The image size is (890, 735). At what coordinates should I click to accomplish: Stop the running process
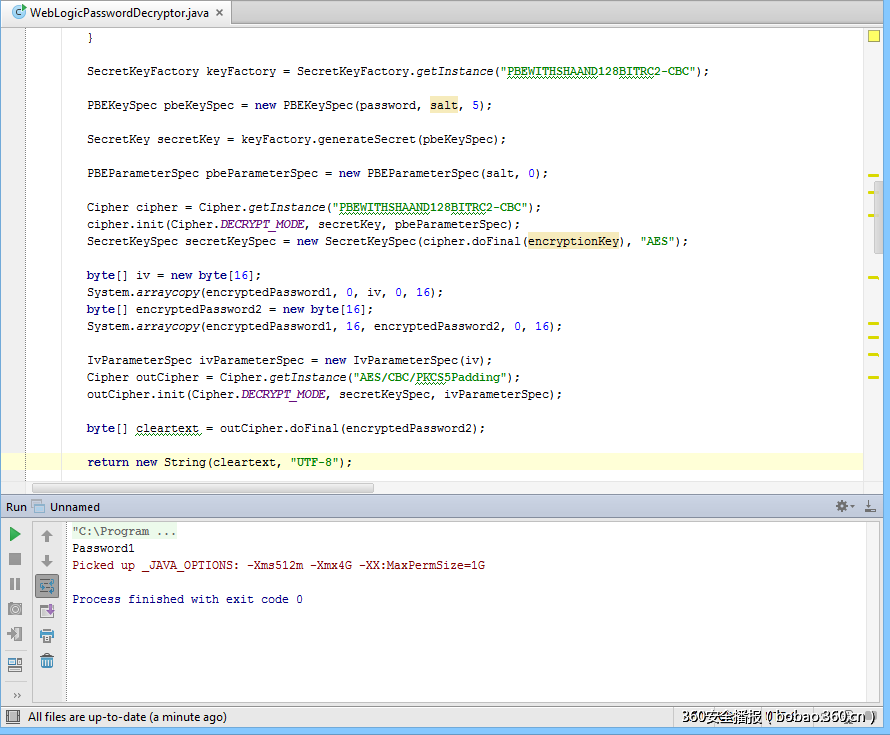point(15,559)
